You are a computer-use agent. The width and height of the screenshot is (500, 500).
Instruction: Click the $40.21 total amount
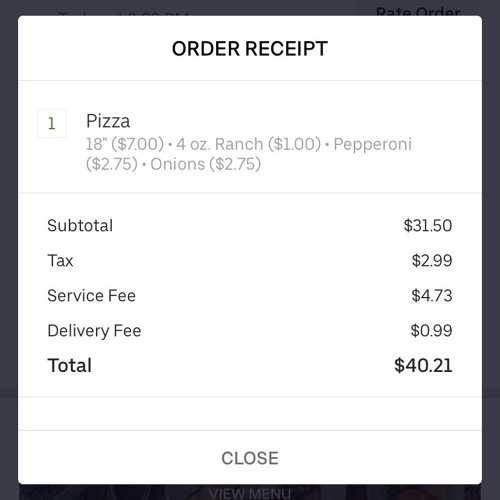[x=423, y=365]
